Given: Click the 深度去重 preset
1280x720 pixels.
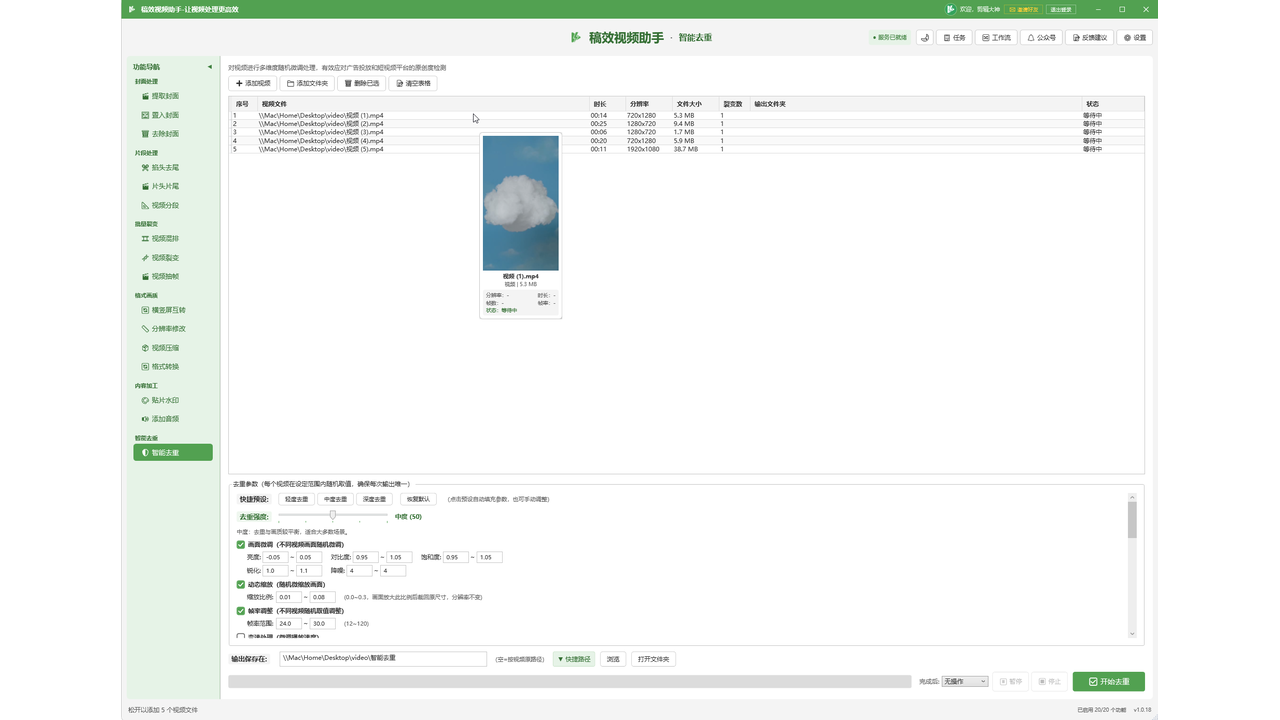Looking at the screenshot, I should (x=374, y=498).
